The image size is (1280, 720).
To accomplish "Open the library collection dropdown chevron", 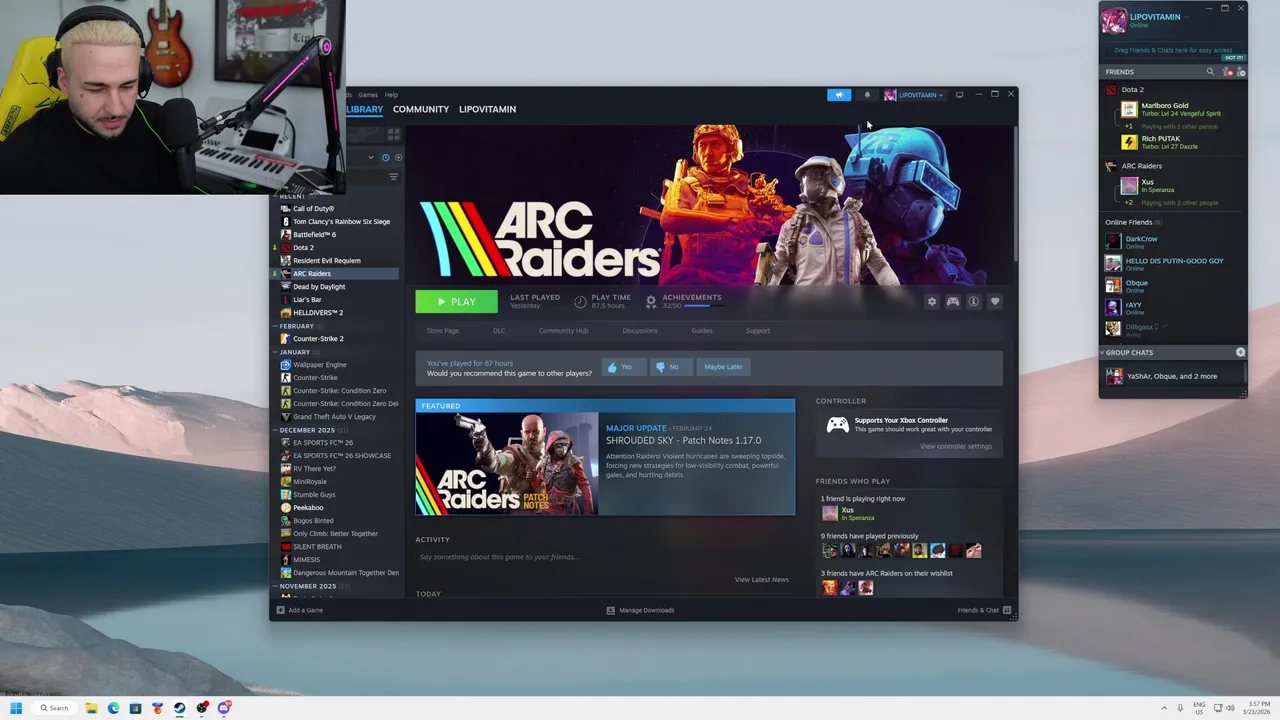I will pos(370,157).
